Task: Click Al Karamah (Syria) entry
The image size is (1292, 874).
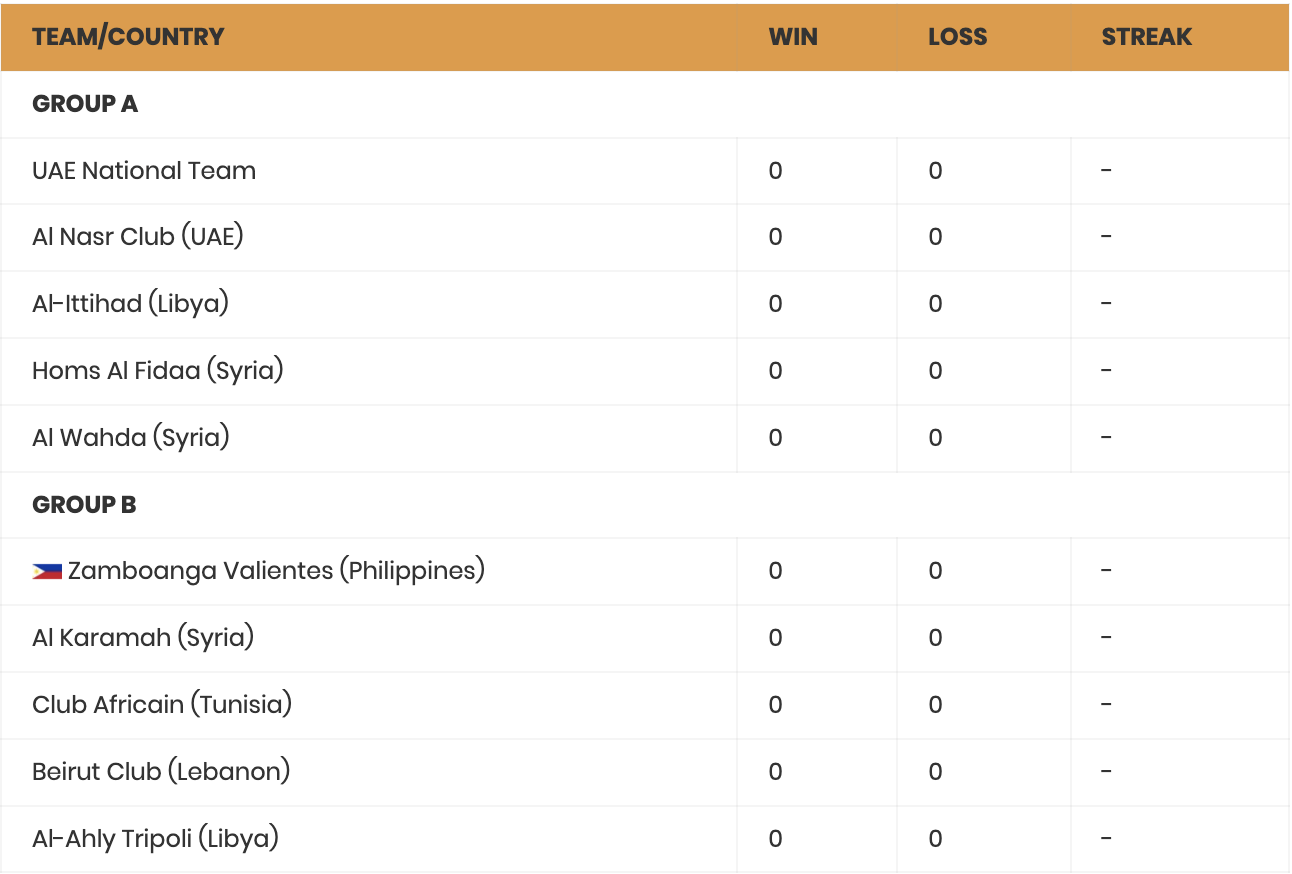Action: click(x=143, y=638)
